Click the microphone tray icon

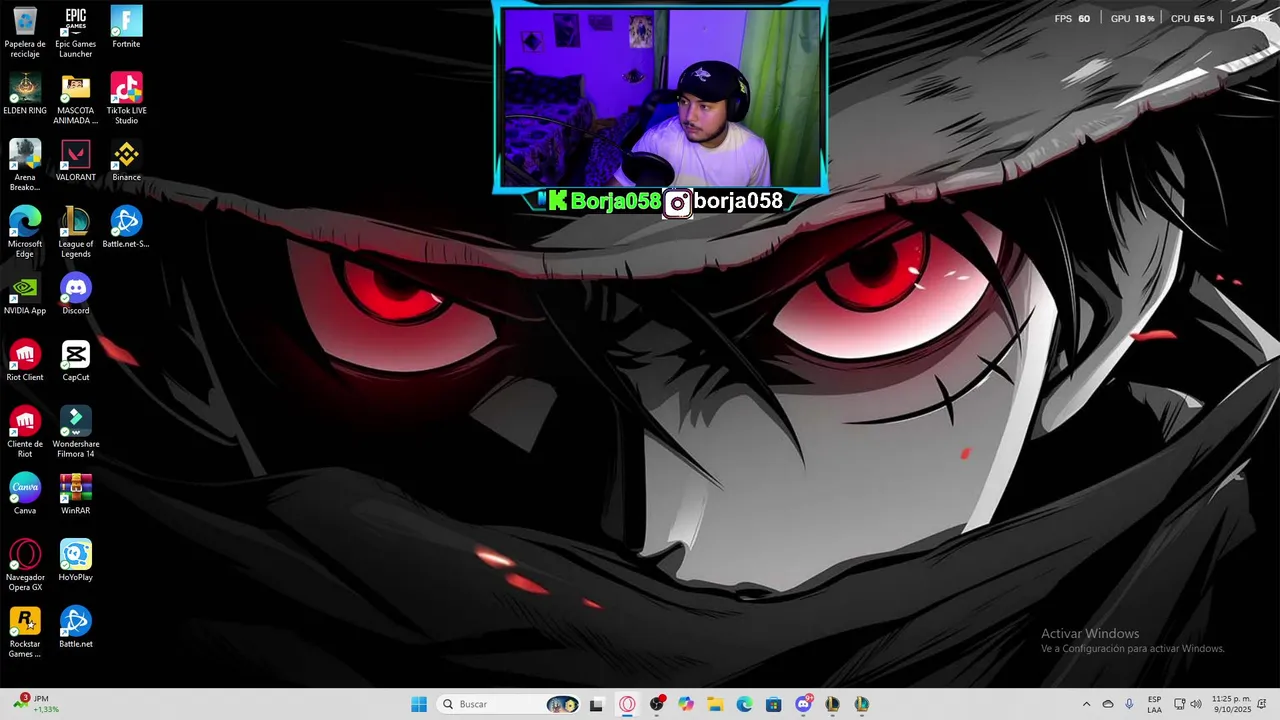[1129, 704]
